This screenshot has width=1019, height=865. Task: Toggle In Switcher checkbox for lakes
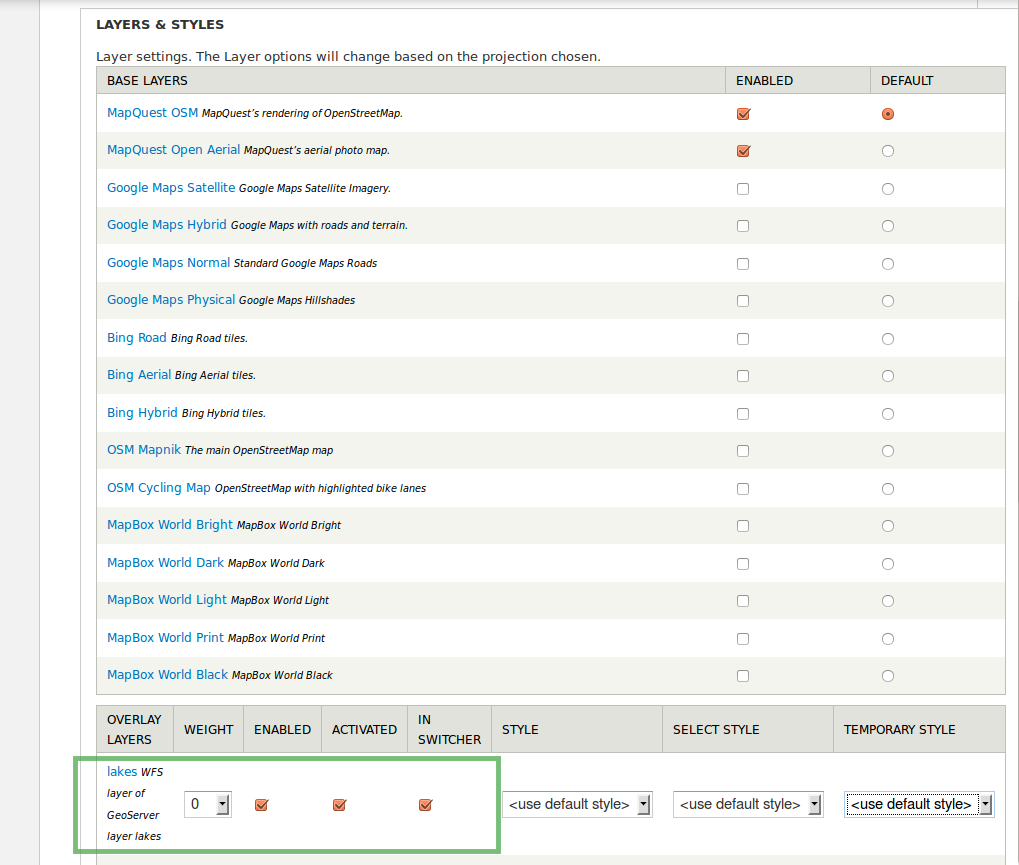tap(425, 805)
